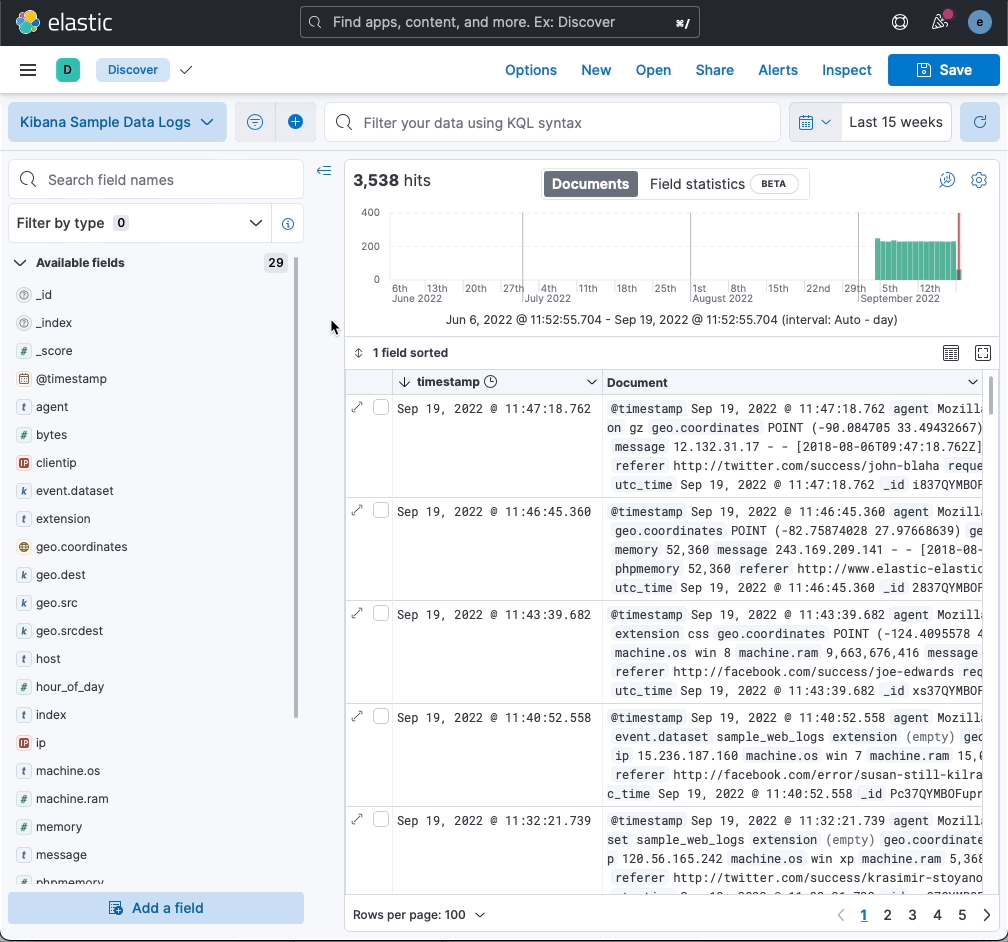Open Inspect panel
Screen dimensions: 1008x942
pos(847,70)
